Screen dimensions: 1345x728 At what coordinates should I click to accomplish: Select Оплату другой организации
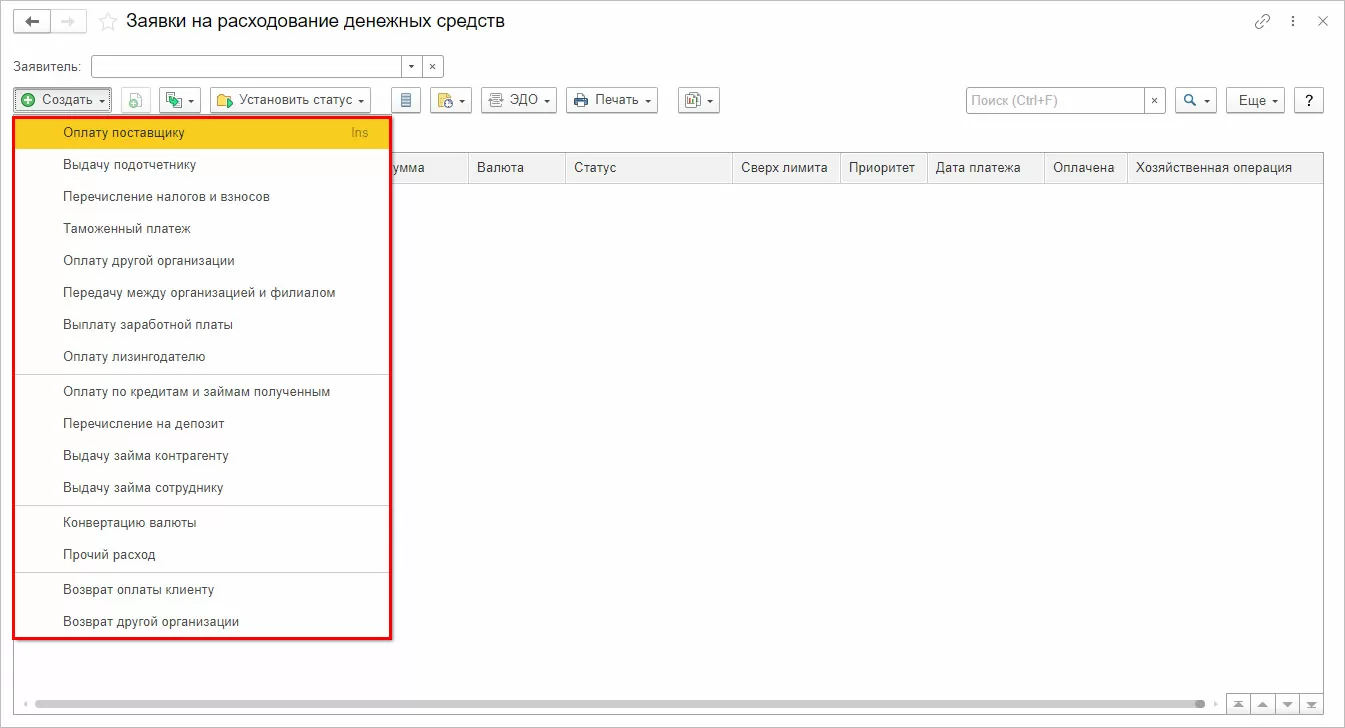(x=202, y=260)
